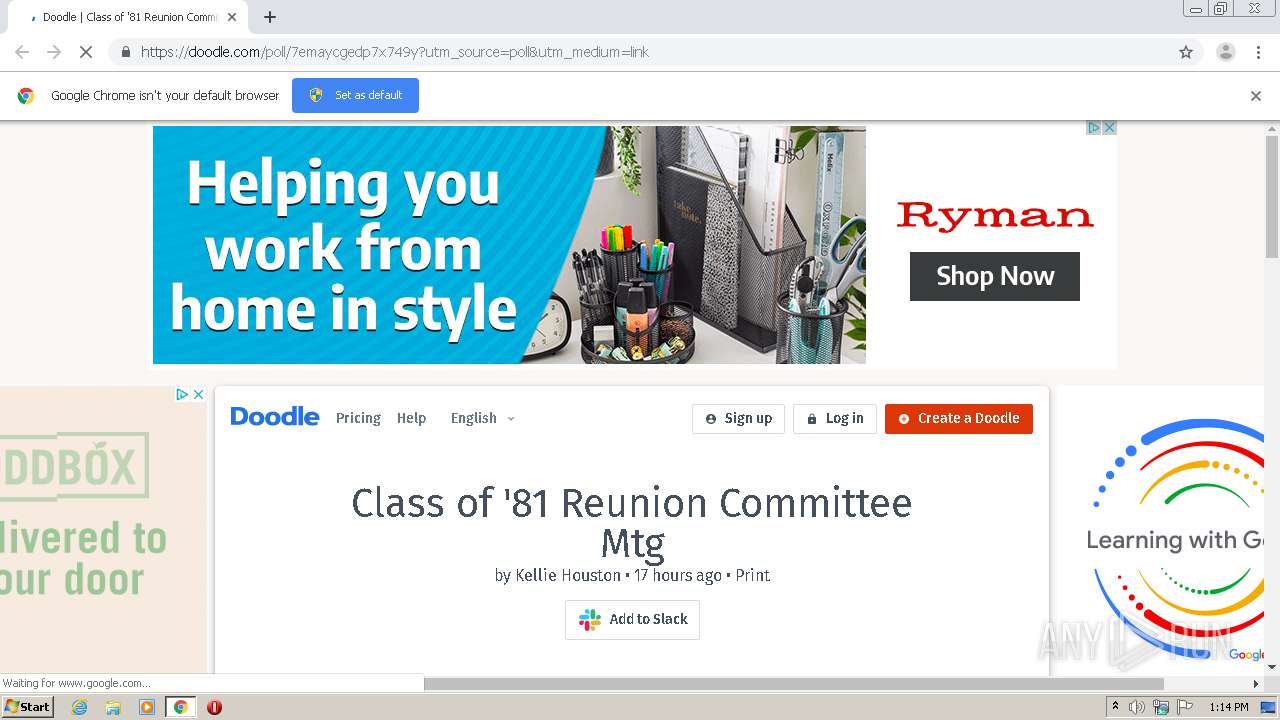Screen dimensions: 1280x720
Task: Open the media player taskbar icon
Action: (x=147, y=707)
